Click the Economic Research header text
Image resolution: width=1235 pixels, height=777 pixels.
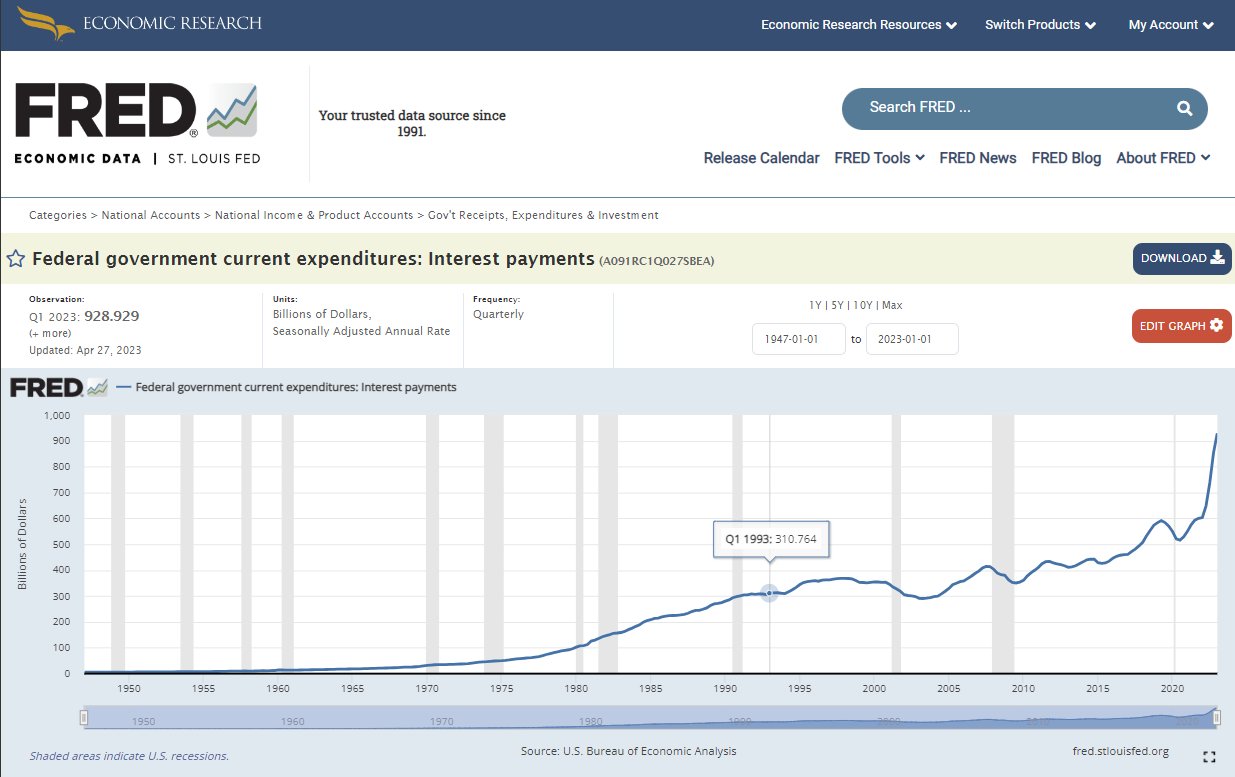coord(173,23)
